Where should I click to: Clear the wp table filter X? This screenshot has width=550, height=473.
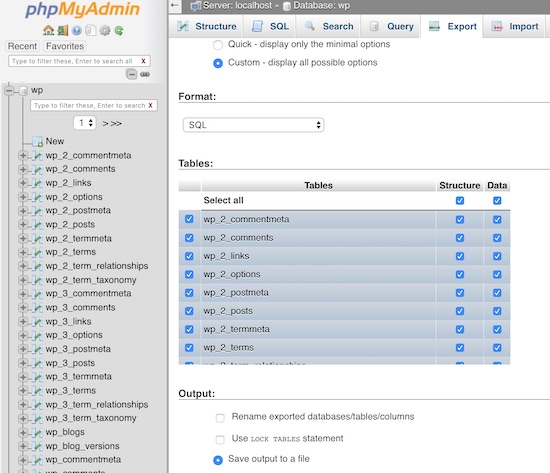pyautogui.click(x=150, y=105)
